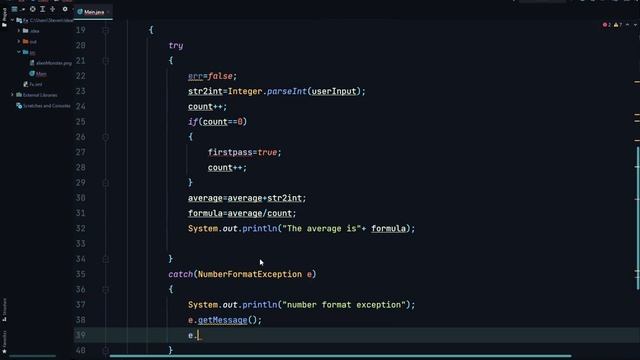640x360 pixels.
Task: Toggle the fold marker at line 26
Action: click(106, 137)
